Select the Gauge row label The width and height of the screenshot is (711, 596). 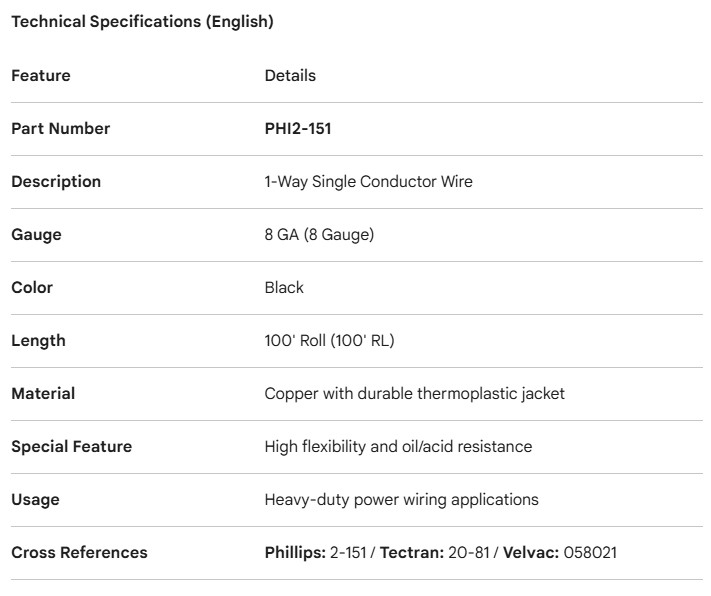(36, 235)
